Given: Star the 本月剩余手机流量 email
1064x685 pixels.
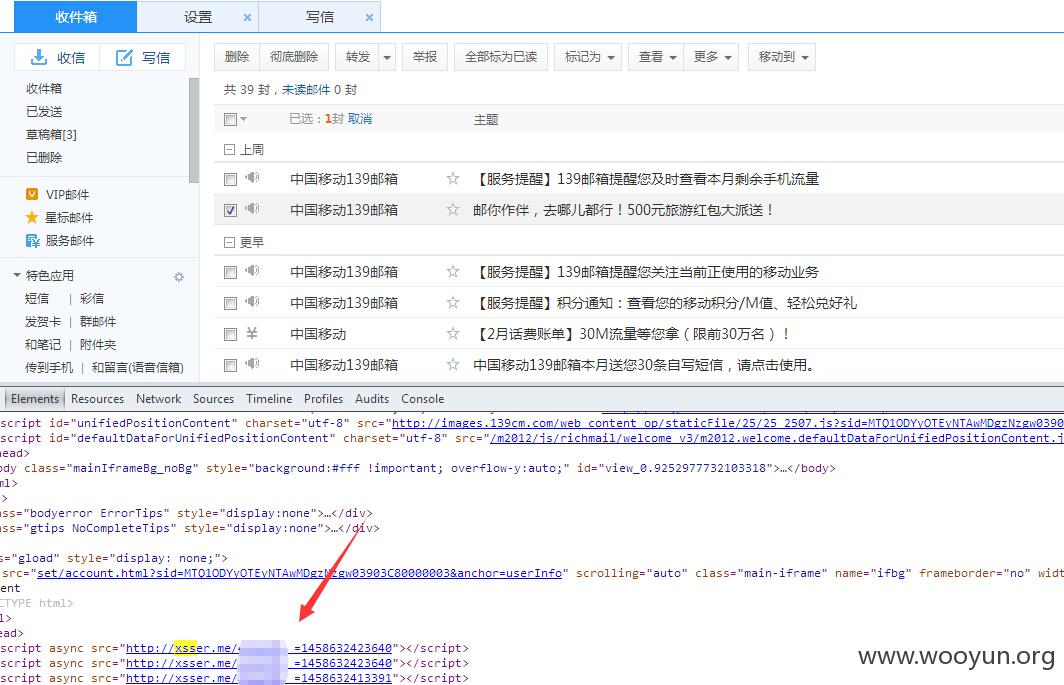Looking at the screenshot, I should pos(453,179).
